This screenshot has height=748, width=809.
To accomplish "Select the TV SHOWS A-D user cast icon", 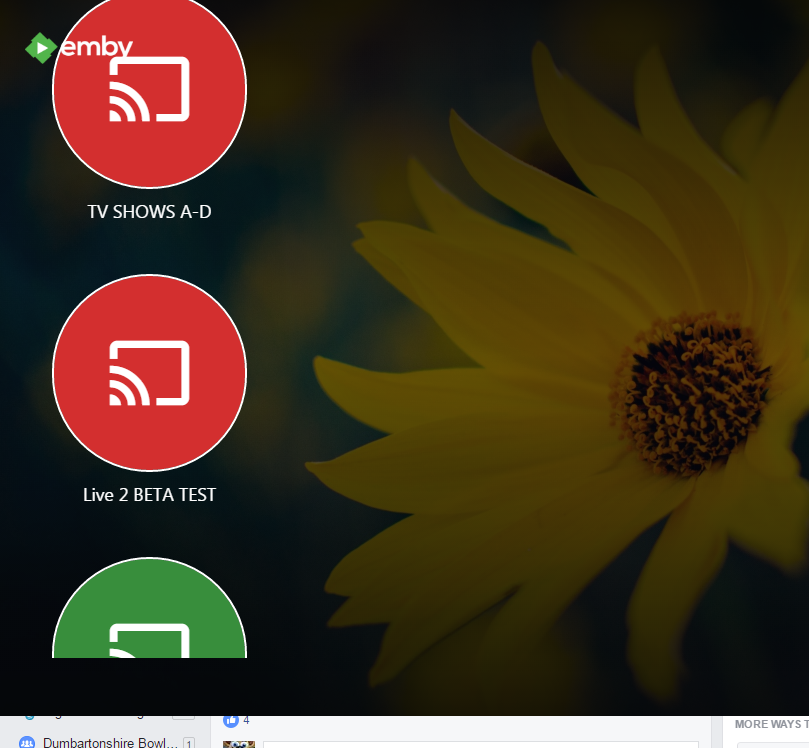I will pos(150,89).
